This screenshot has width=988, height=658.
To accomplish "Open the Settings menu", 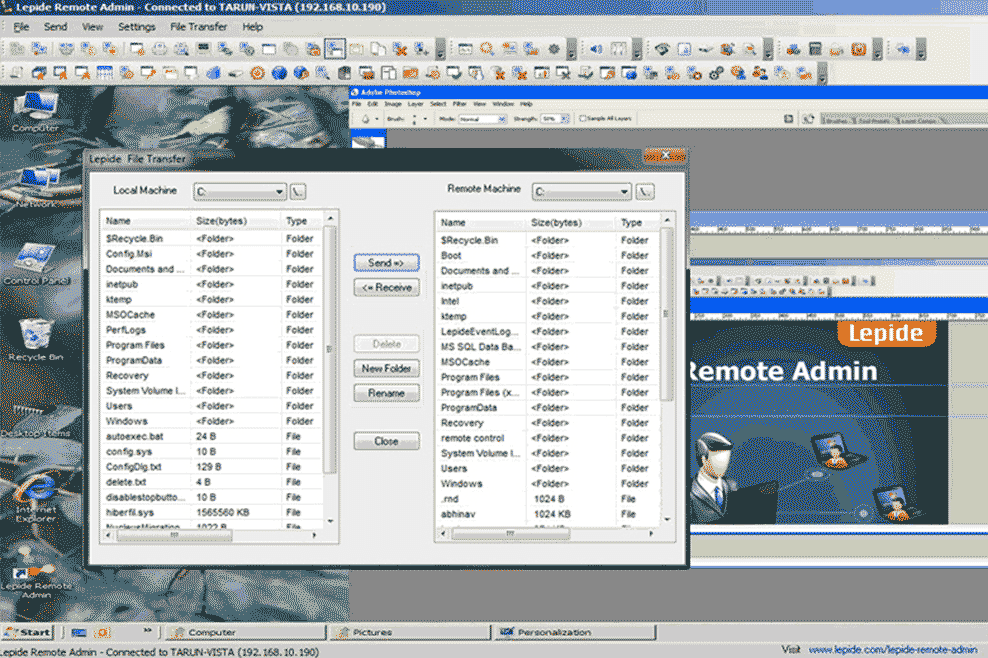I will point(137,27).
